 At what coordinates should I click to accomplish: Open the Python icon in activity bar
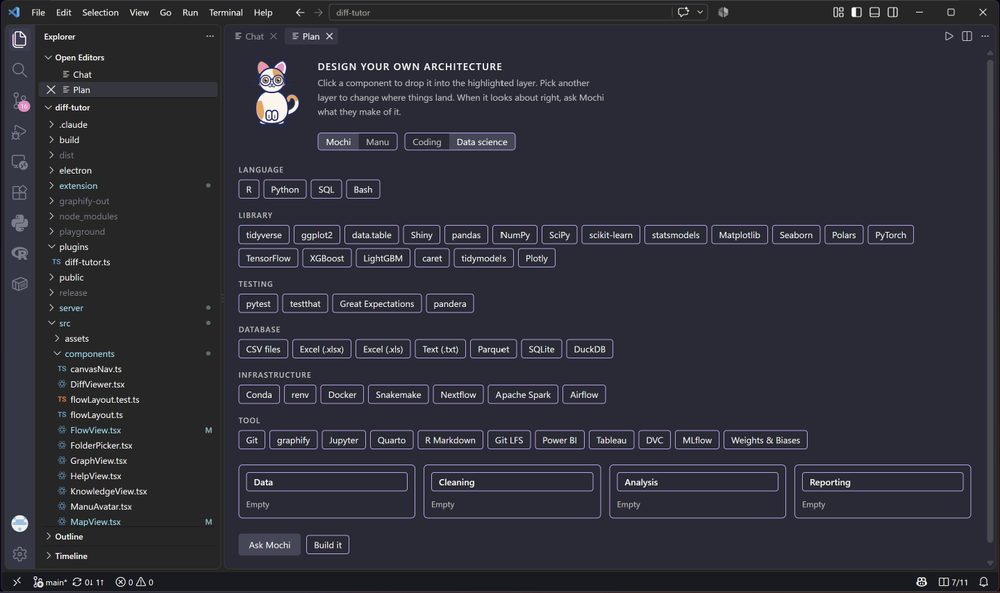tap(19, 223)
